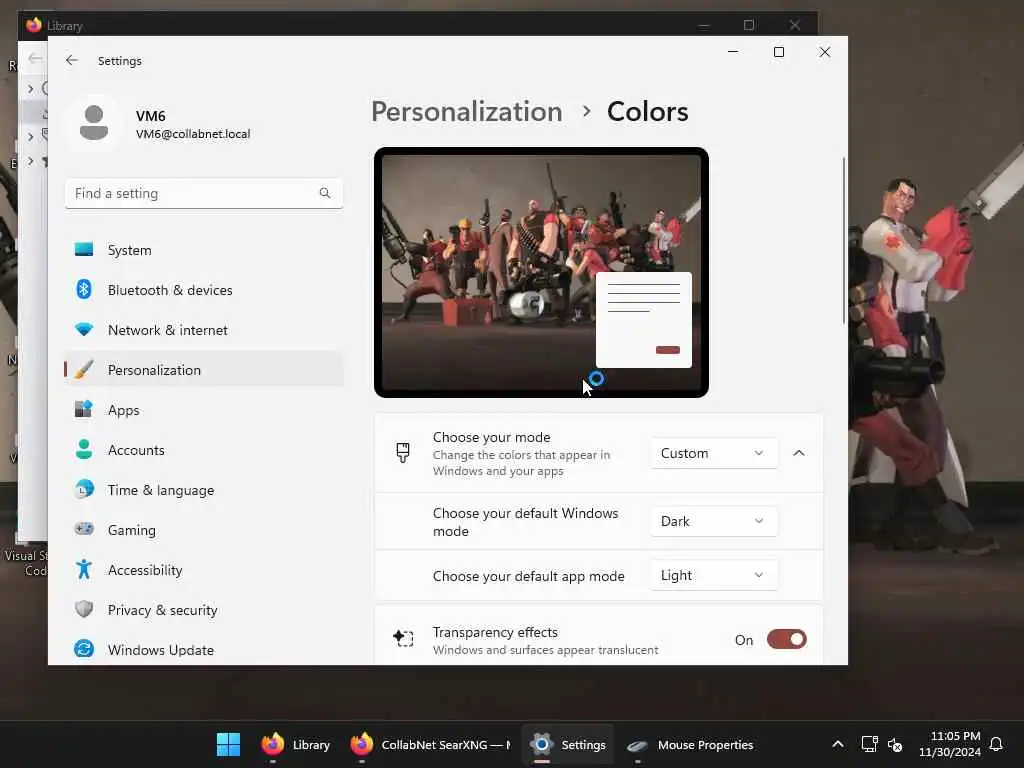Minimize the Settings window
Screen dimensions: 1024x768
coord(733,52)
